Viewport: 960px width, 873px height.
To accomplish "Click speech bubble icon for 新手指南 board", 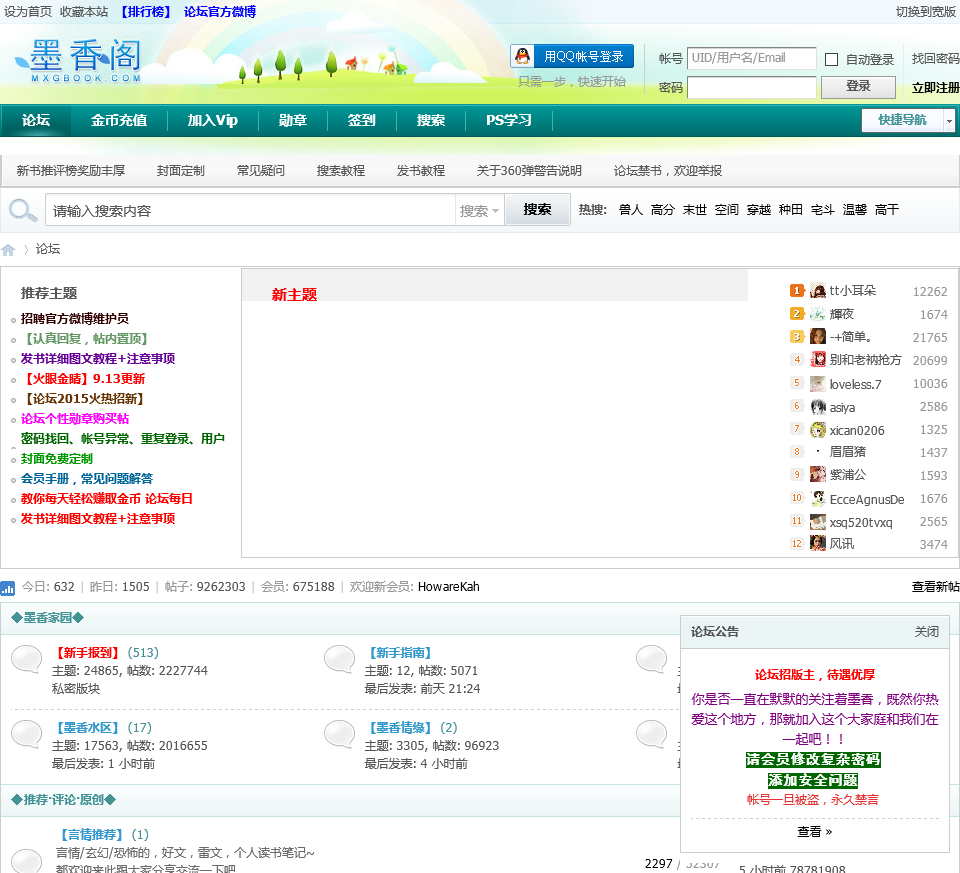I will [x=340, y=660].
